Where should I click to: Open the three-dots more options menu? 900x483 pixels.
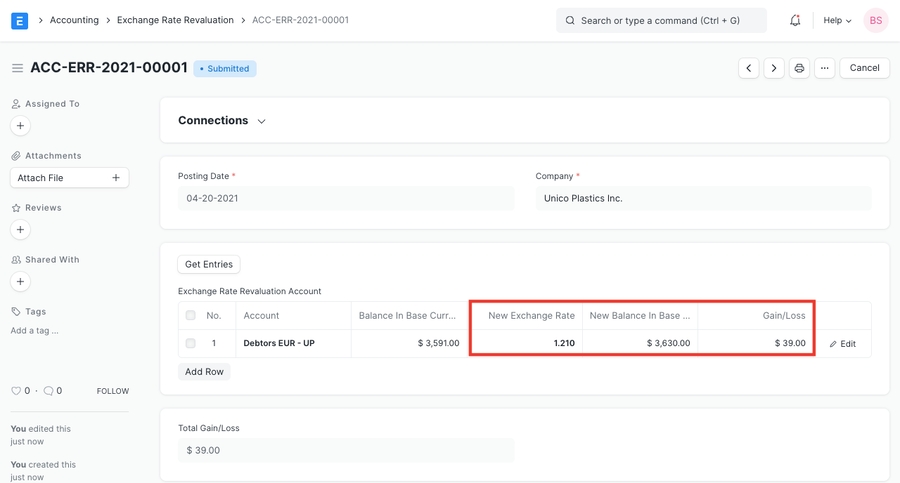pyautogui.click(x=824, y=68)
